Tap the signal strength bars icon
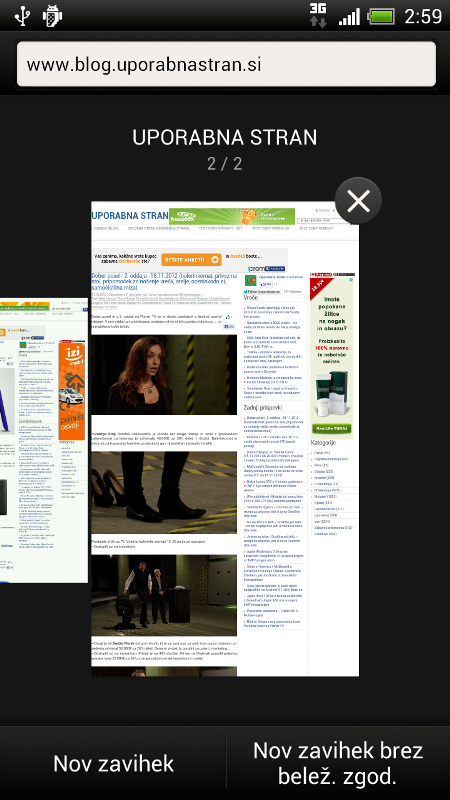This screenshot has height=800, width=450. click(349, 16)
